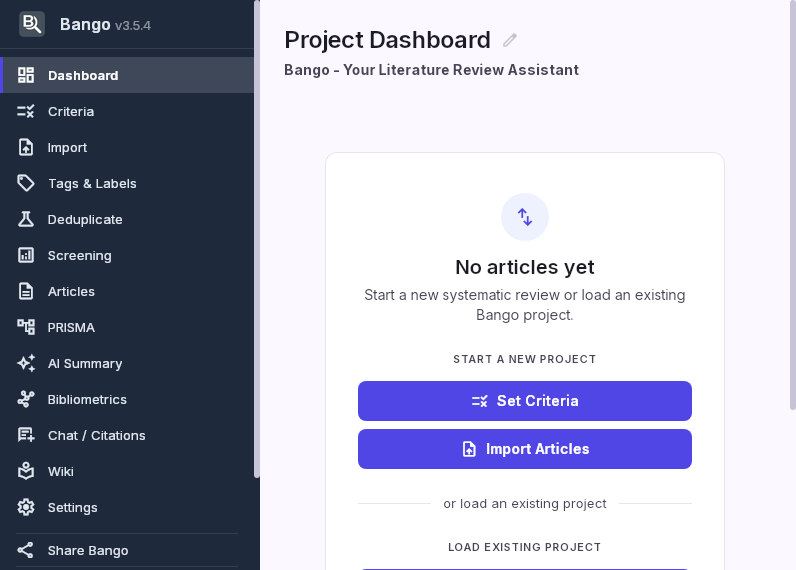This screenshot has width=796, height=570.
Task: Click the START A NEW PROJECT label
Action: click(525, 359)
